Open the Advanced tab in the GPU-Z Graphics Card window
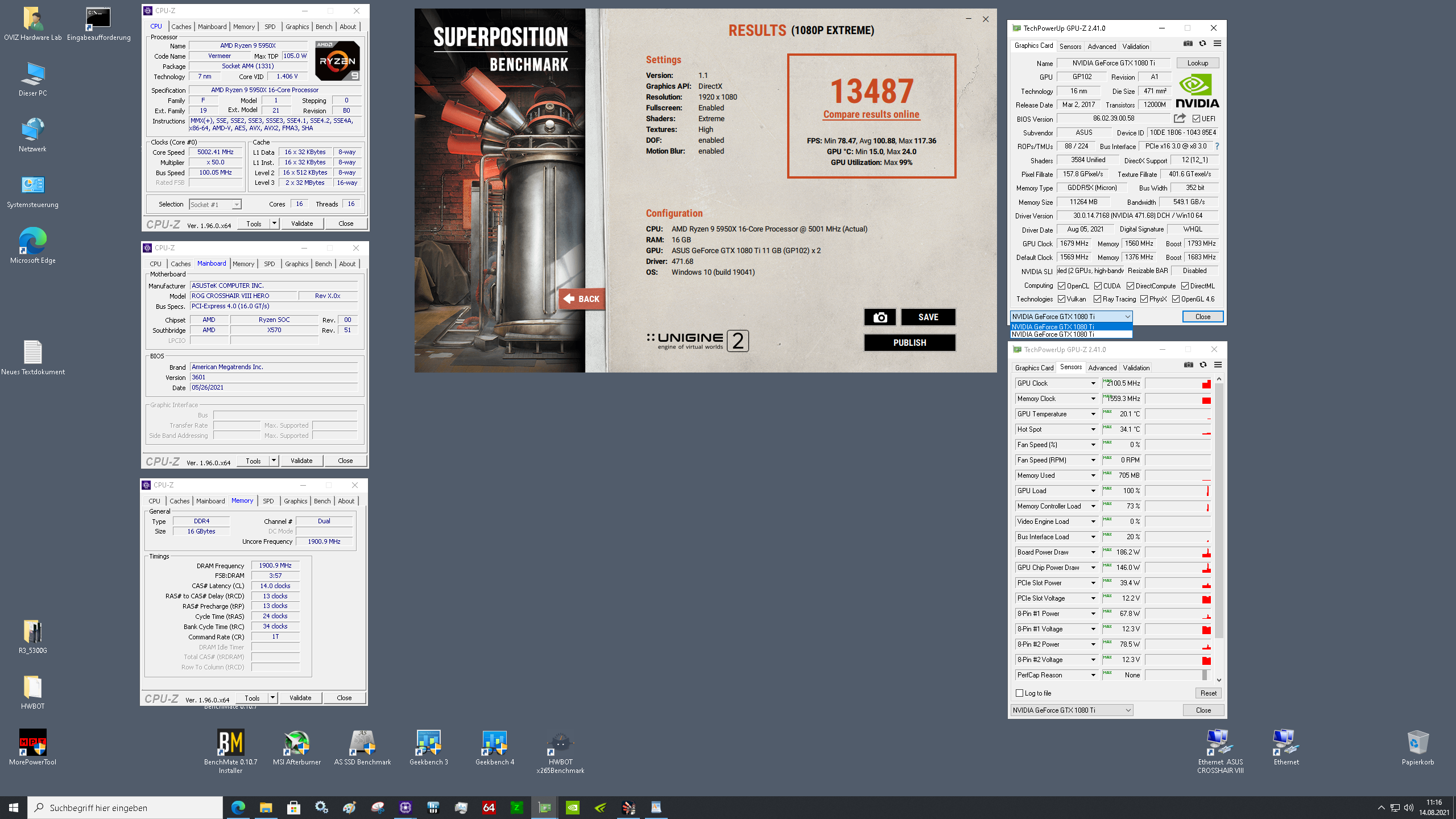Image resolution: width=1456 pixels, height=819 pixels. 1102,47
